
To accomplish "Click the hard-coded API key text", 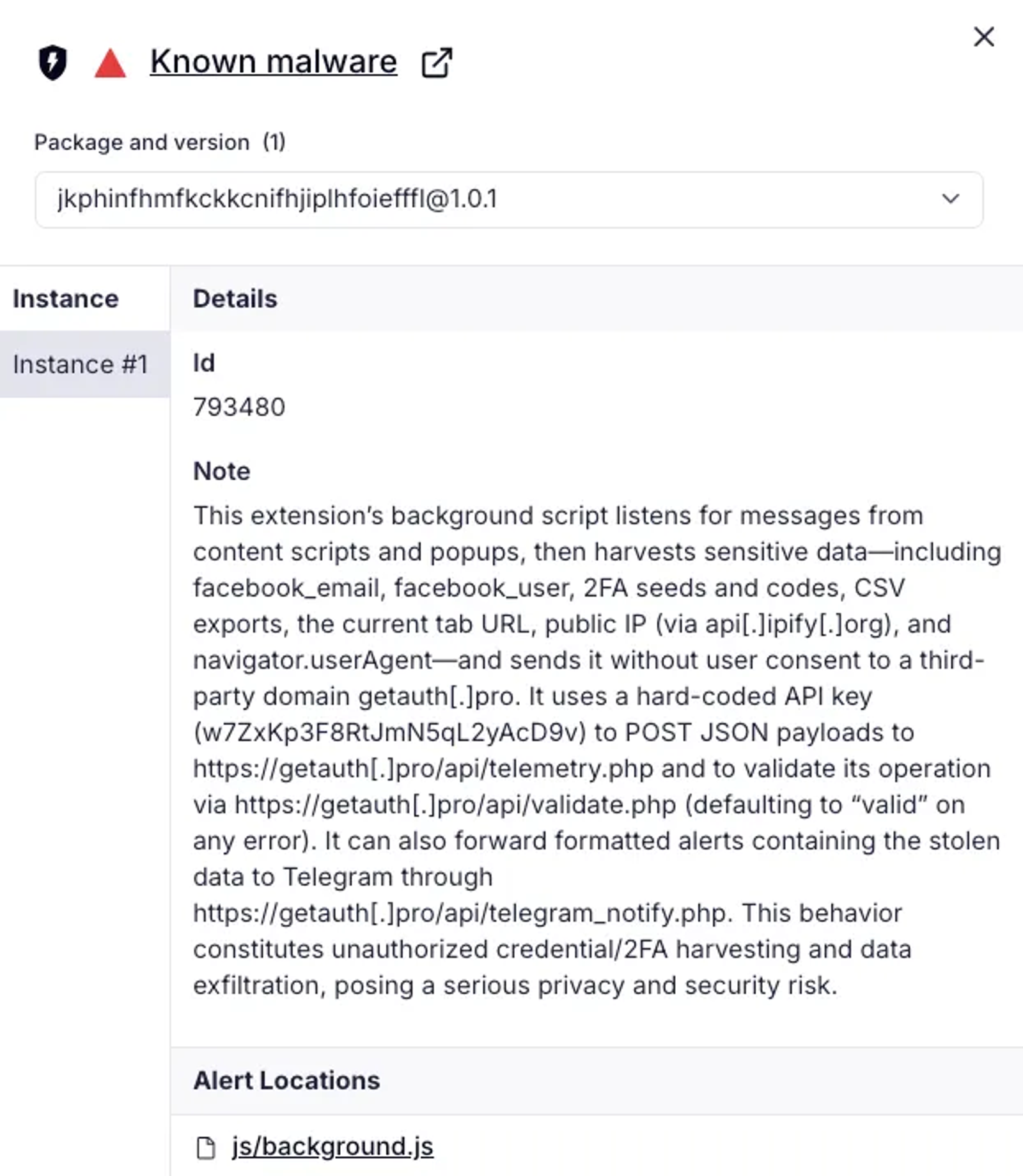I will point(390,733).
